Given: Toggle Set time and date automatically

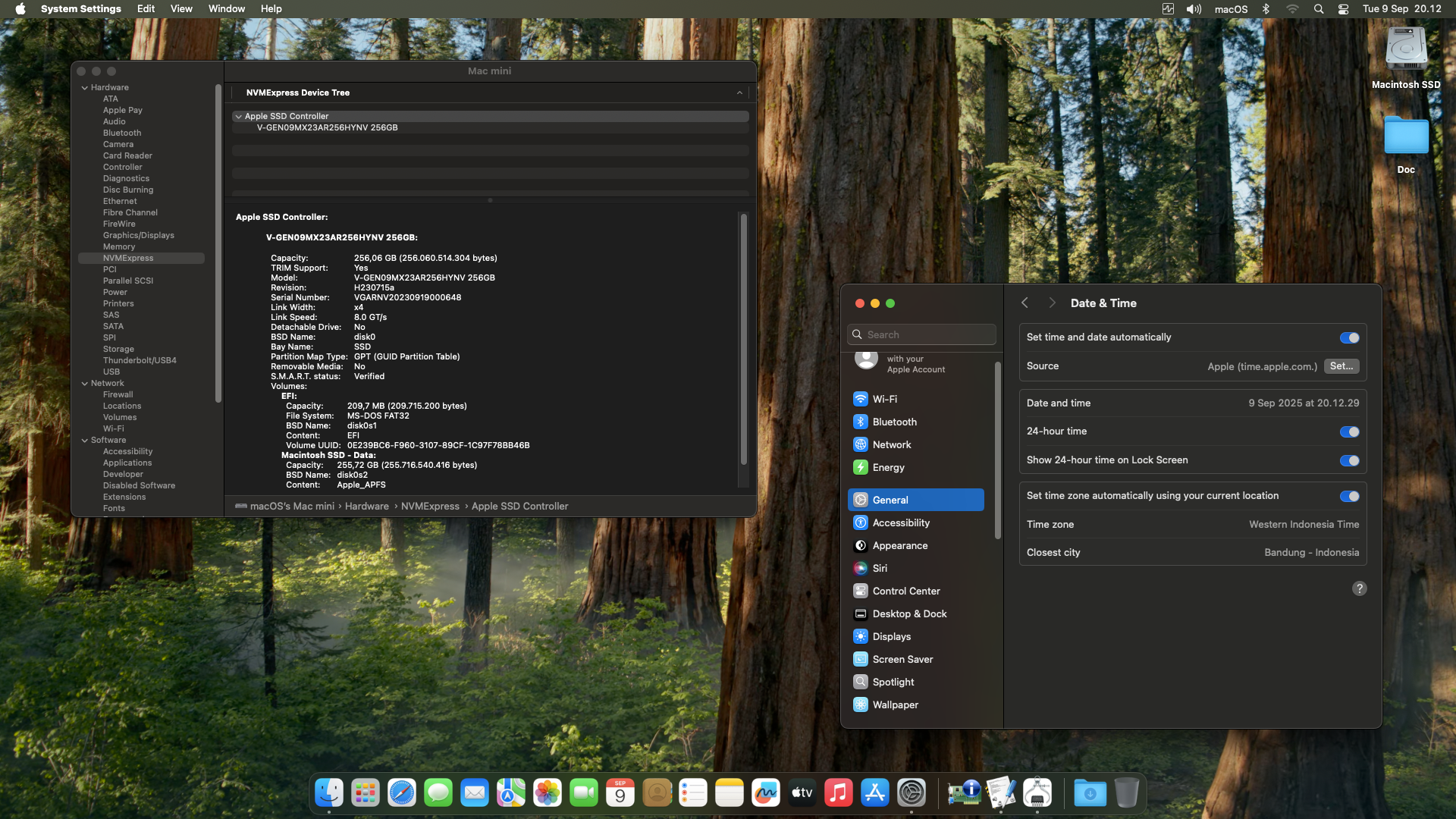Looking at the screenshot, I should (x=1349, y=337).
